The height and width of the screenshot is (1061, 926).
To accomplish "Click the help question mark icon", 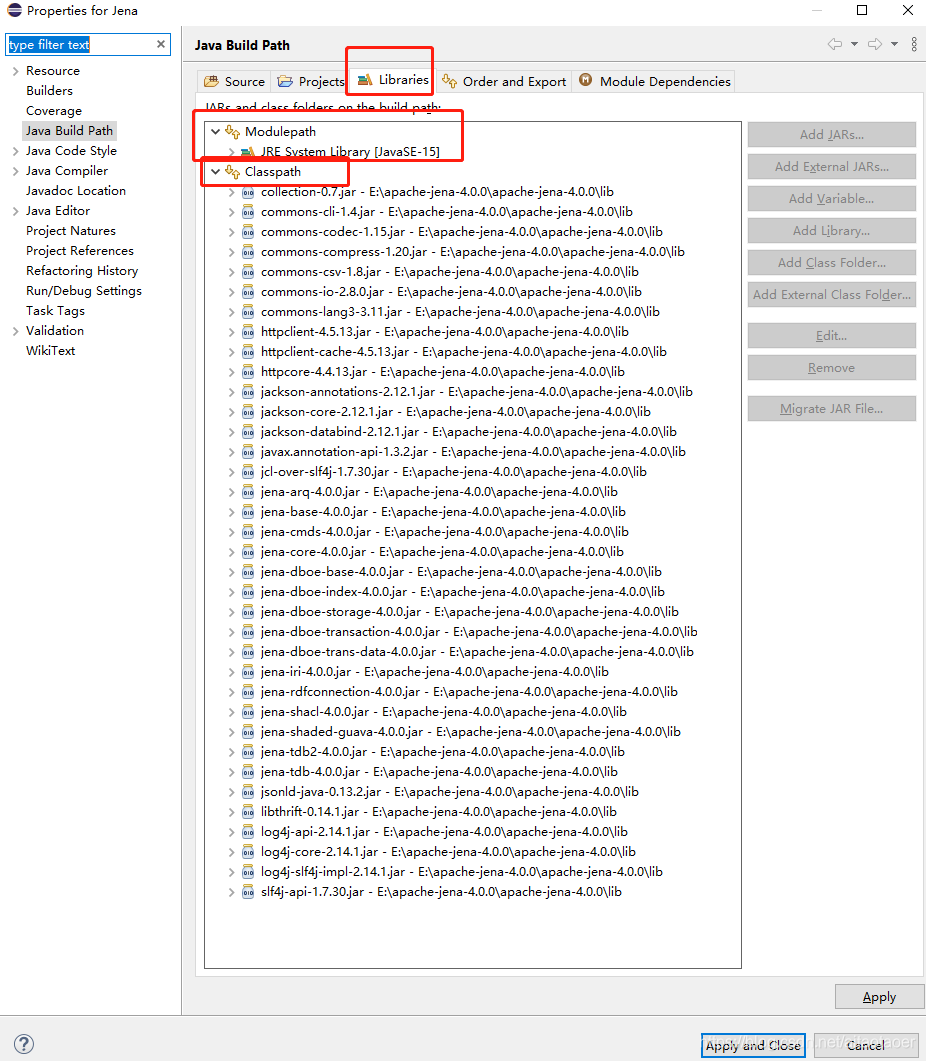I will pos(24,1043).
